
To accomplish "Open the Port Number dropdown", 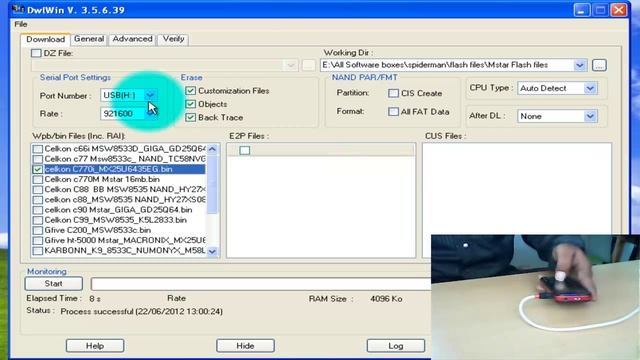I will (150, 95).
